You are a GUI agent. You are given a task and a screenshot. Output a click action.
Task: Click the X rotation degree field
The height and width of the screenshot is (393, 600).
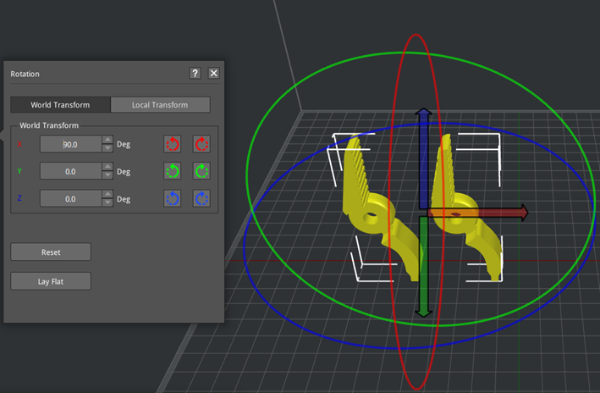coord(71,144)
